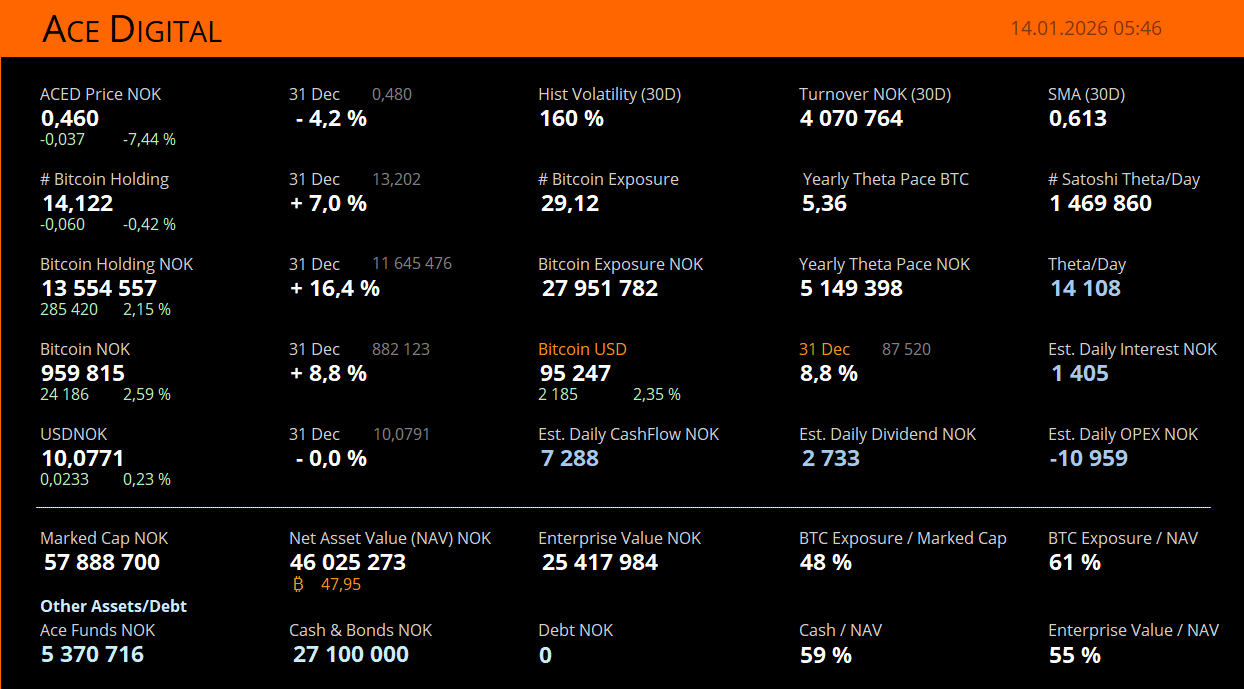Click the 31 Dec reference price 0,480

392,94
